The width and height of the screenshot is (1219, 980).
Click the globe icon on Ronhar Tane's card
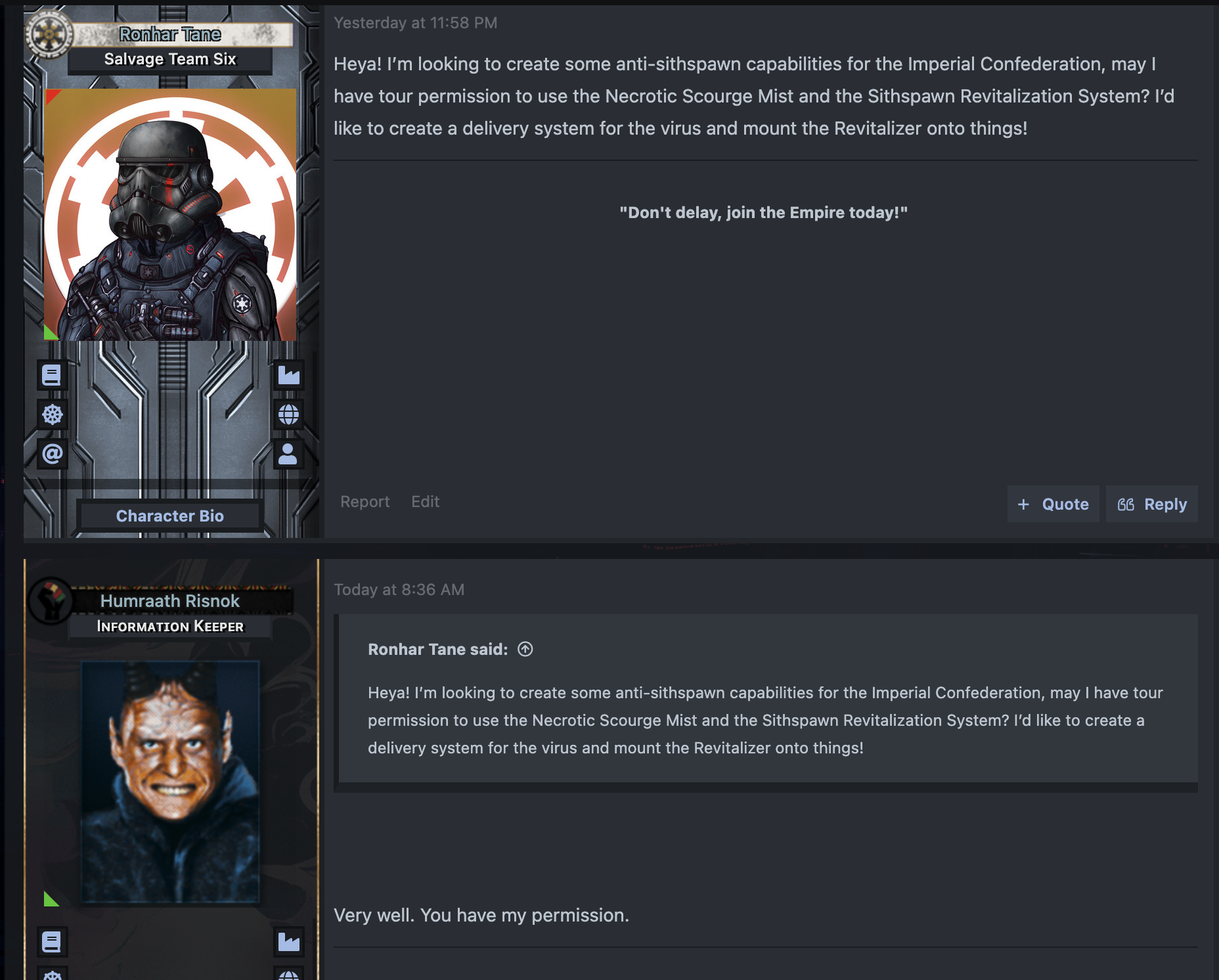(288, 414)
